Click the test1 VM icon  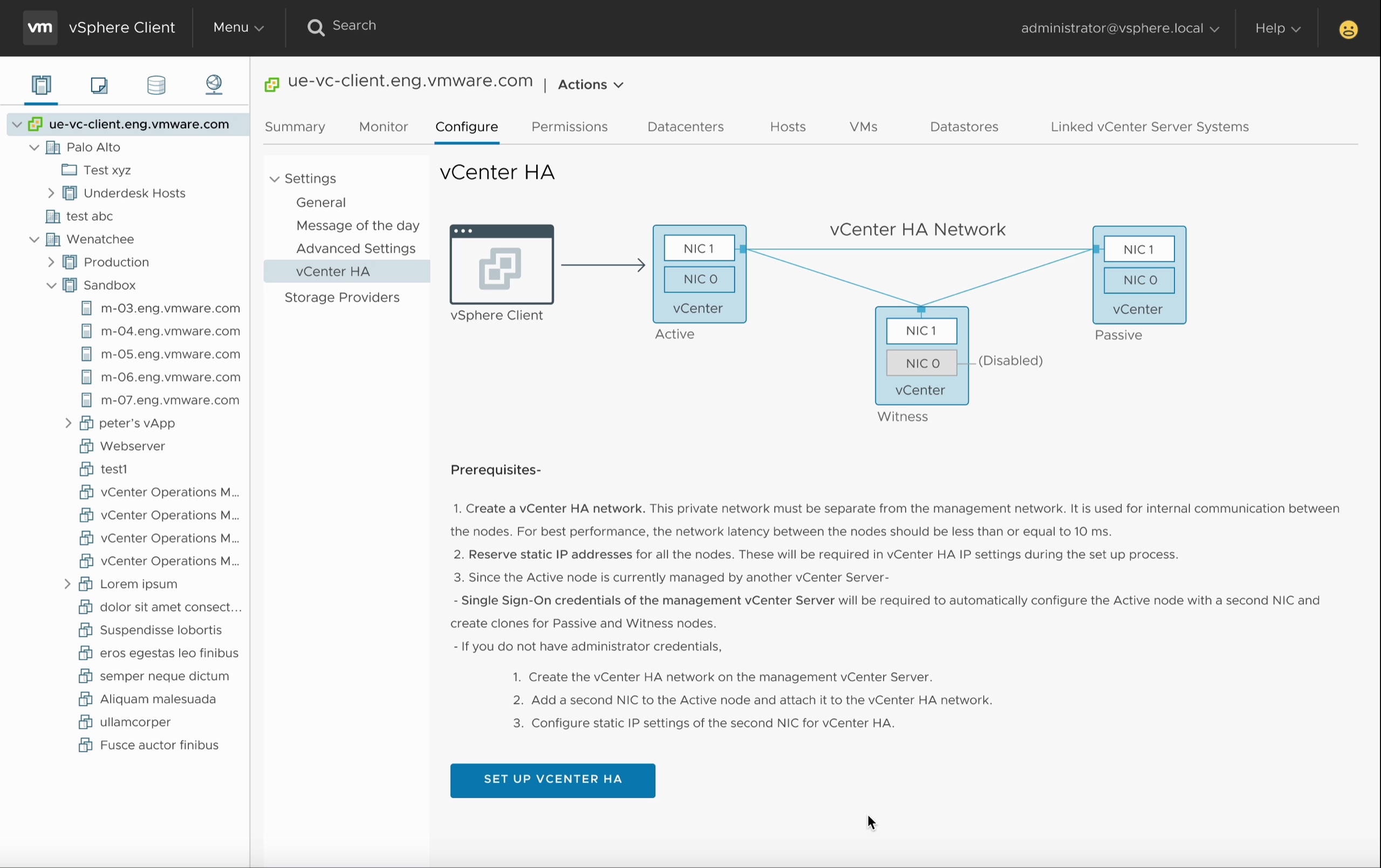[87, 469]
